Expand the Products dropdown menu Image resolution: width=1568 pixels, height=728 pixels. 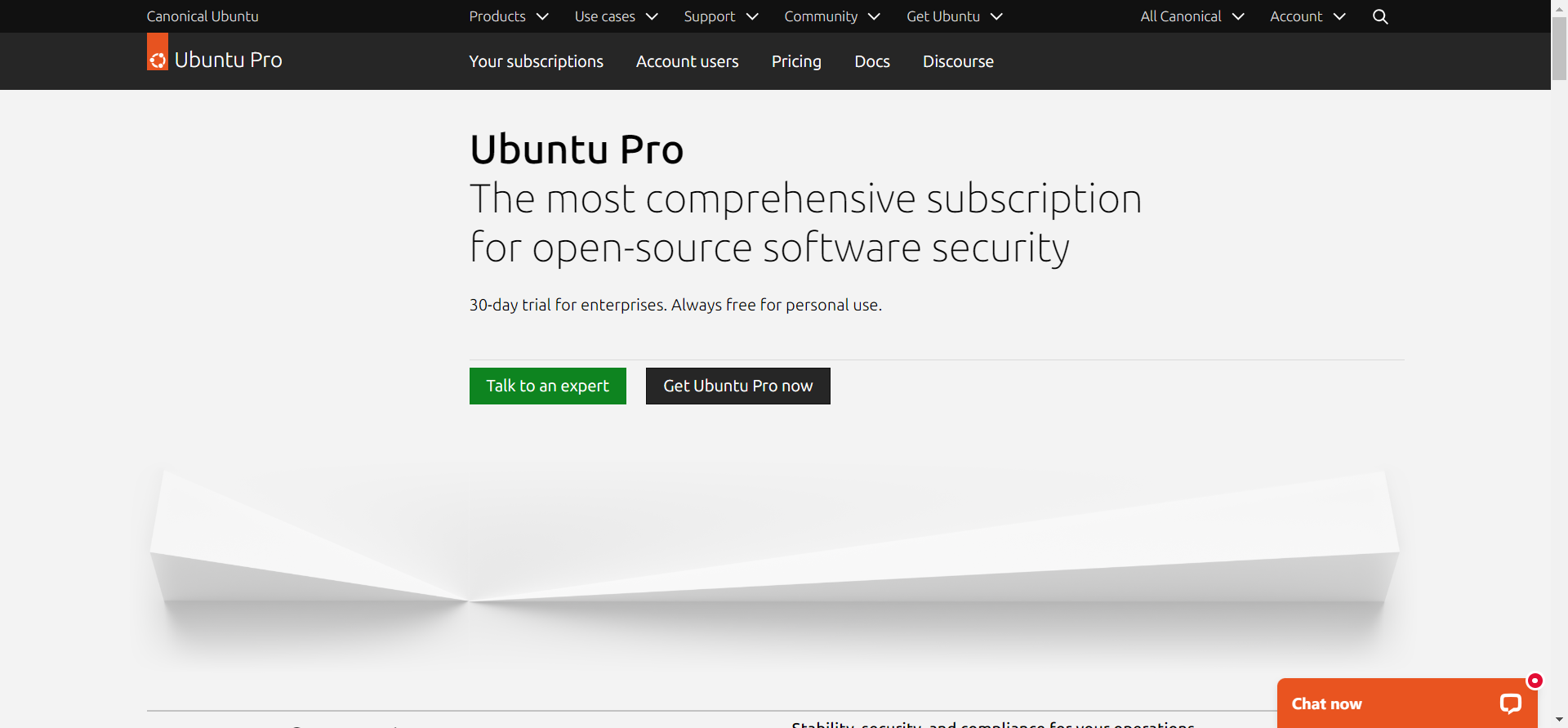point(508,16)
